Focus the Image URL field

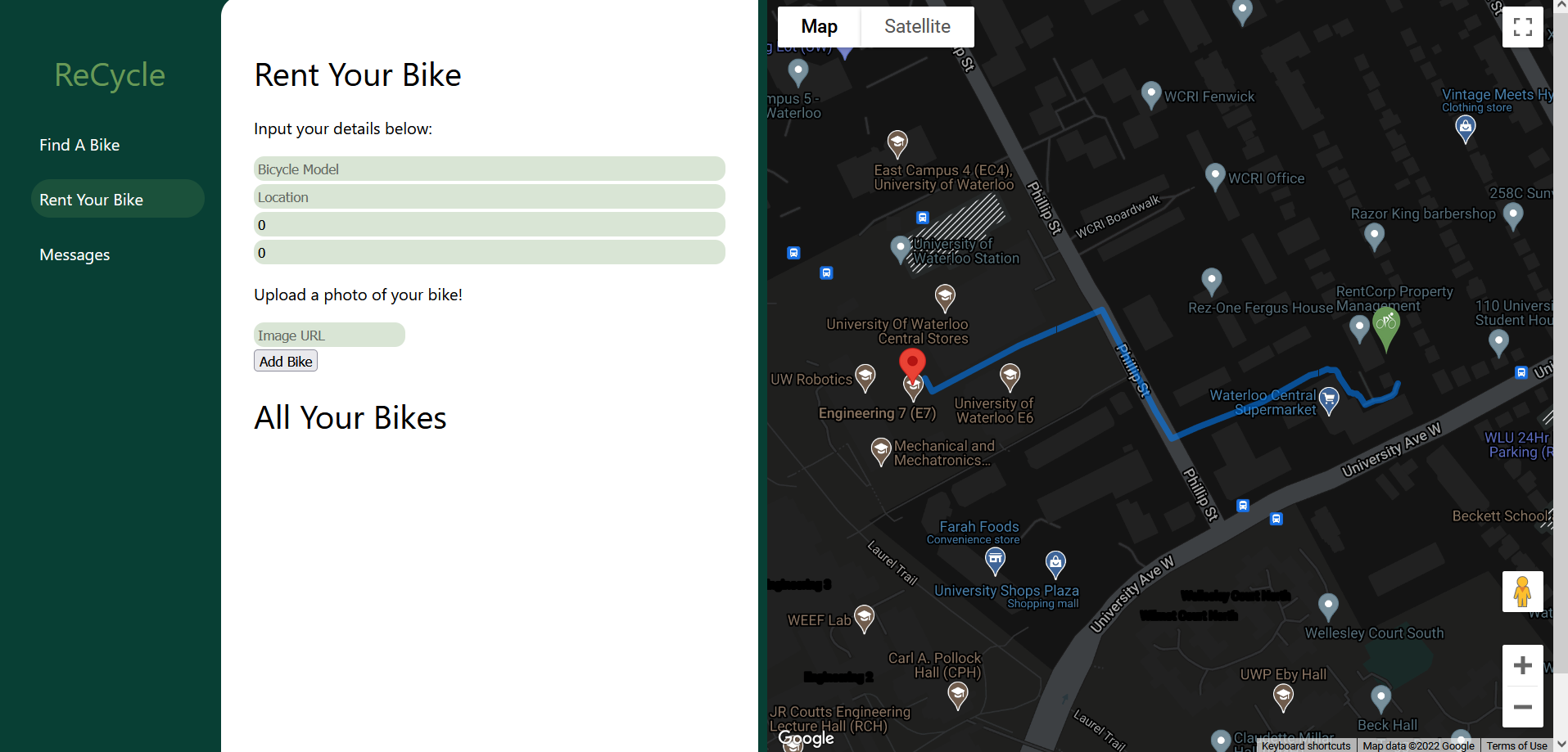click(329, 335)
